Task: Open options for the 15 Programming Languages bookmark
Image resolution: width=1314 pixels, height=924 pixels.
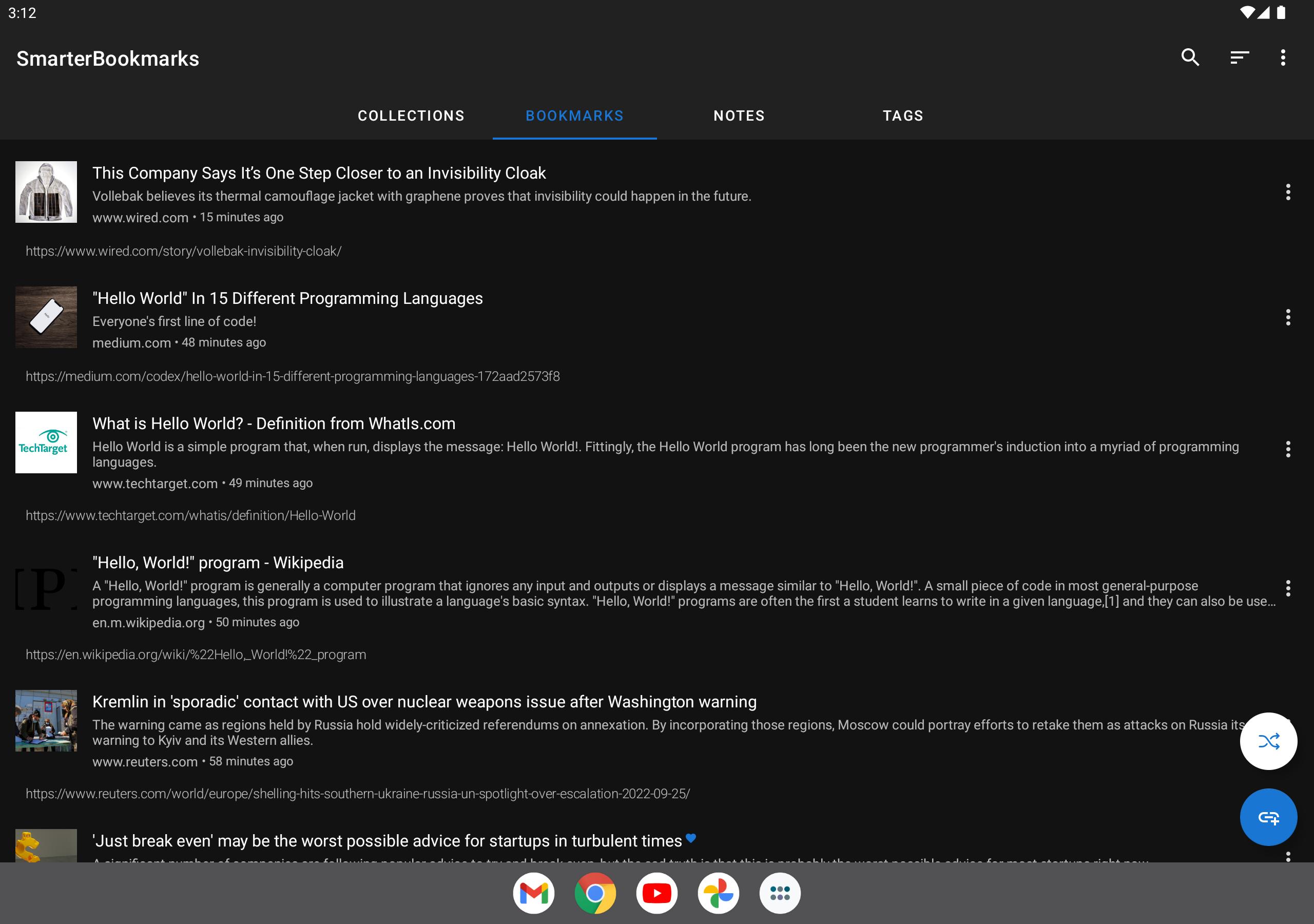Action: [1288, 317]
